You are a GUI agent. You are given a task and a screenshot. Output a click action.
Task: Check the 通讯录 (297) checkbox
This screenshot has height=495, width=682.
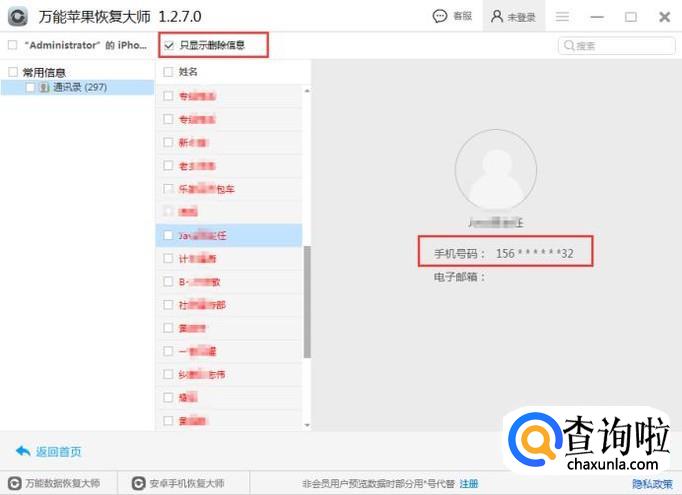click(x=30, y=87)
